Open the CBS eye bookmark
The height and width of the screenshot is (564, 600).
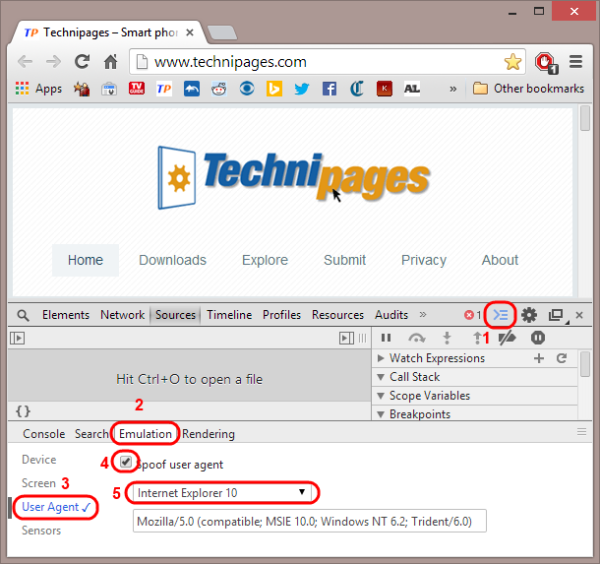pos(247,89)
